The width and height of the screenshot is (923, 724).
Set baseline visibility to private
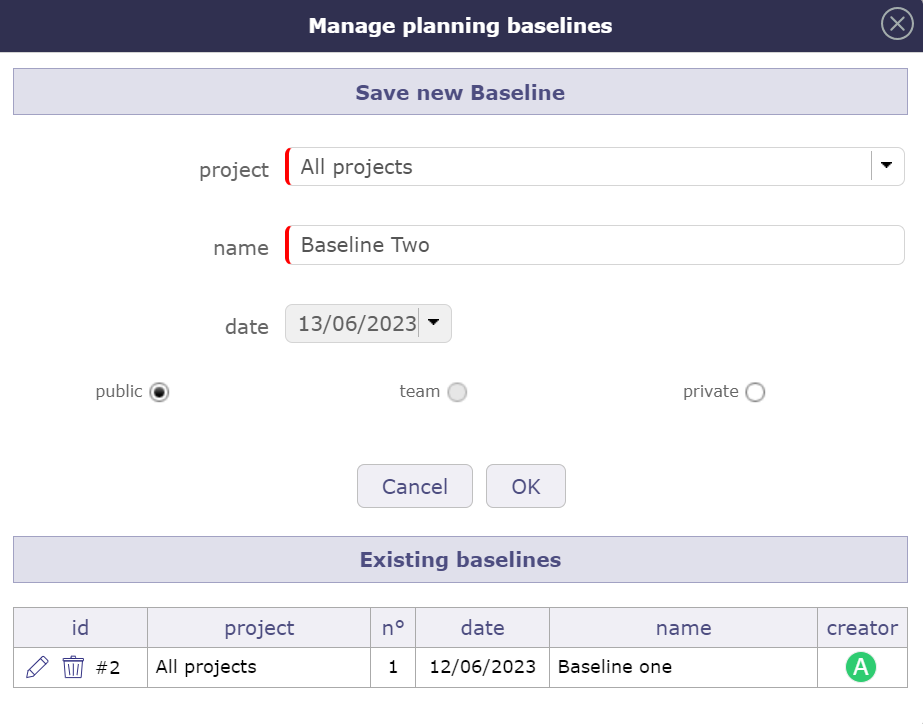pyautogui.click(x=755, y=392)
